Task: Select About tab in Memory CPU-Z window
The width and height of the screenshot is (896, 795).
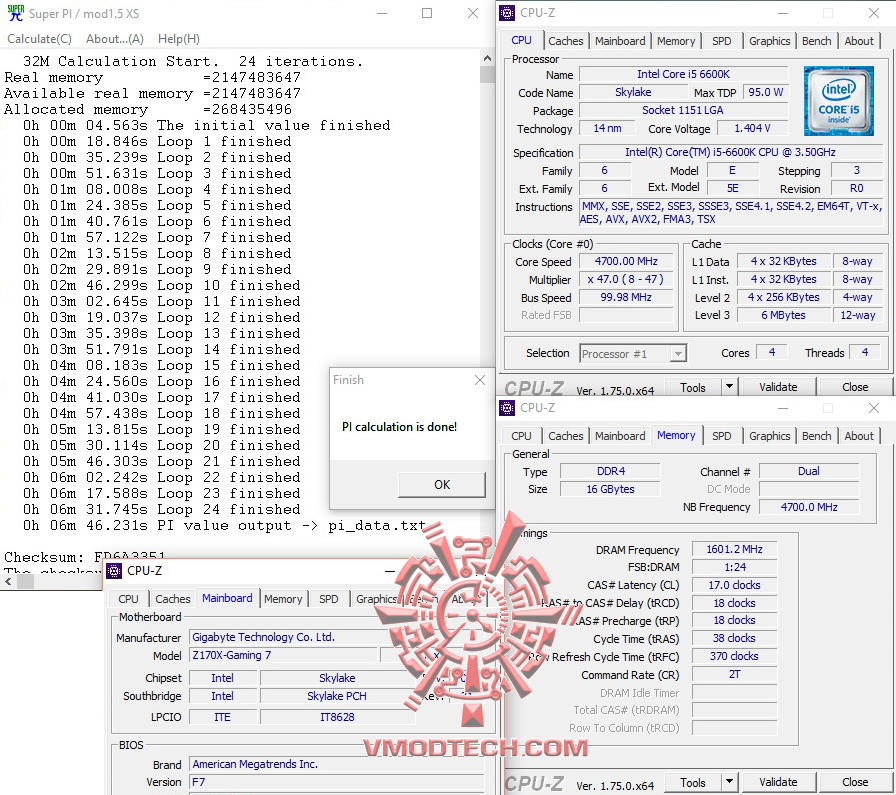Action: click(859, 436)
